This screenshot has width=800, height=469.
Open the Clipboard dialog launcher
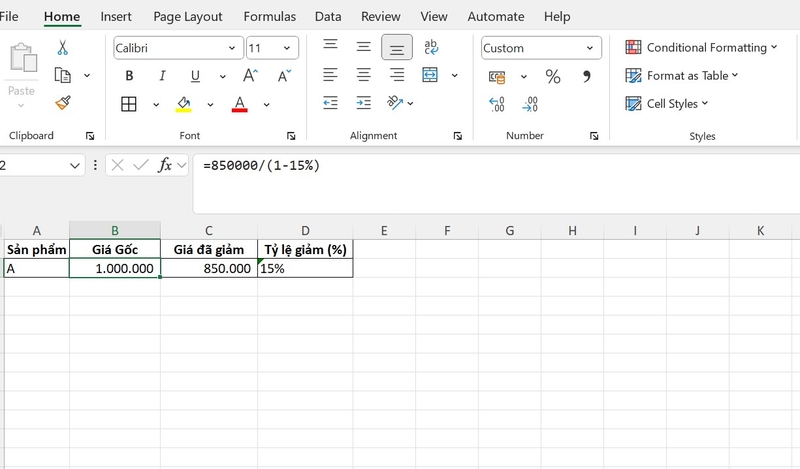coord(90,136)
